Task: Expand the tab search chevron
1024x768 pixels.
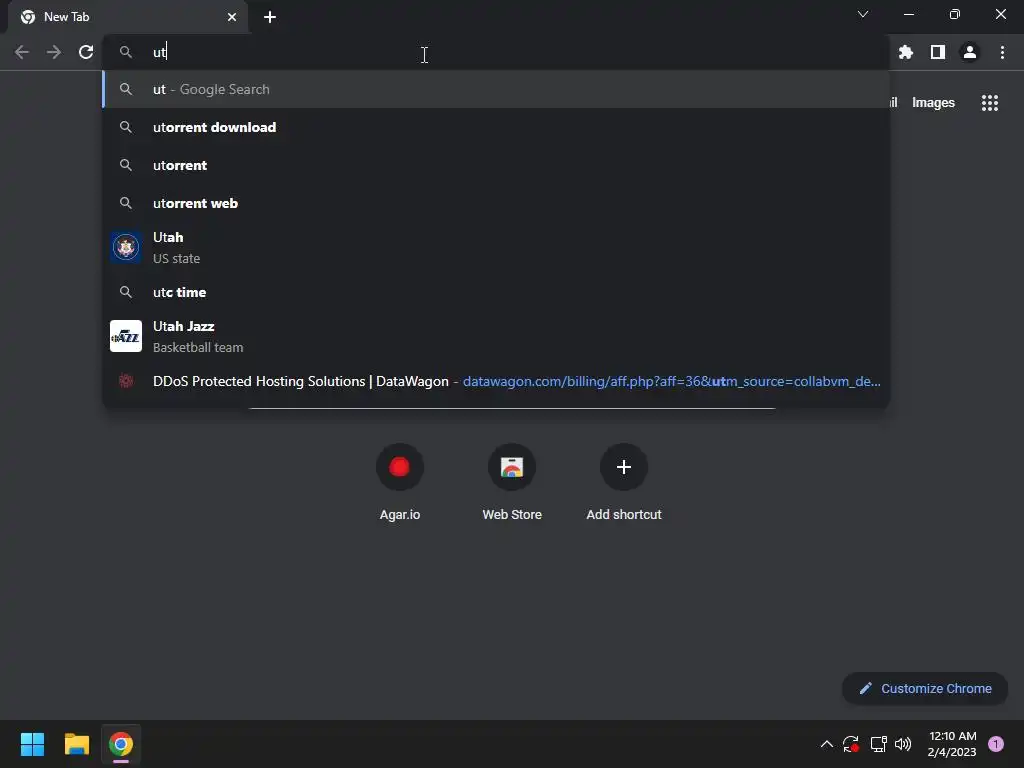Action: 863,14
